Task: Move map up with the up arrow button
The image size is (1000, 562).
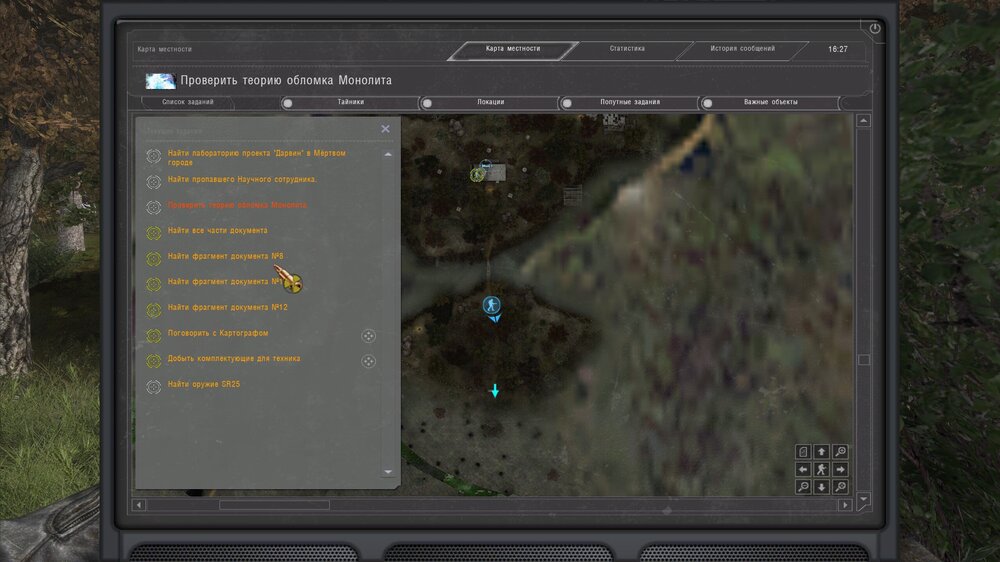Action: (821, 452)
